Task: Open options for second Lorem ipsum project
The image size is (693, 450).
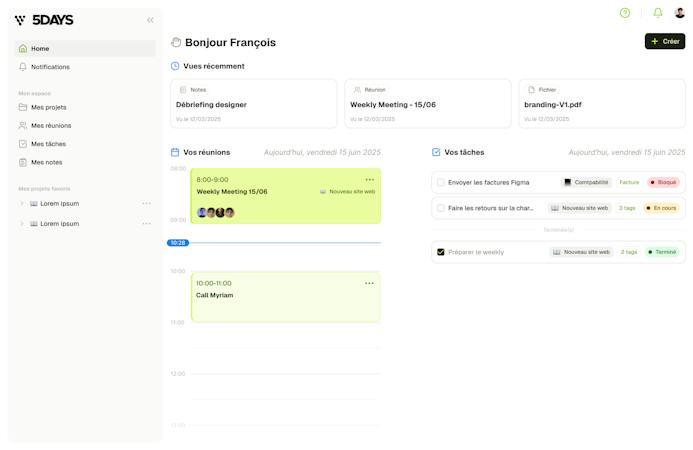Action: [x=146, y=224]
